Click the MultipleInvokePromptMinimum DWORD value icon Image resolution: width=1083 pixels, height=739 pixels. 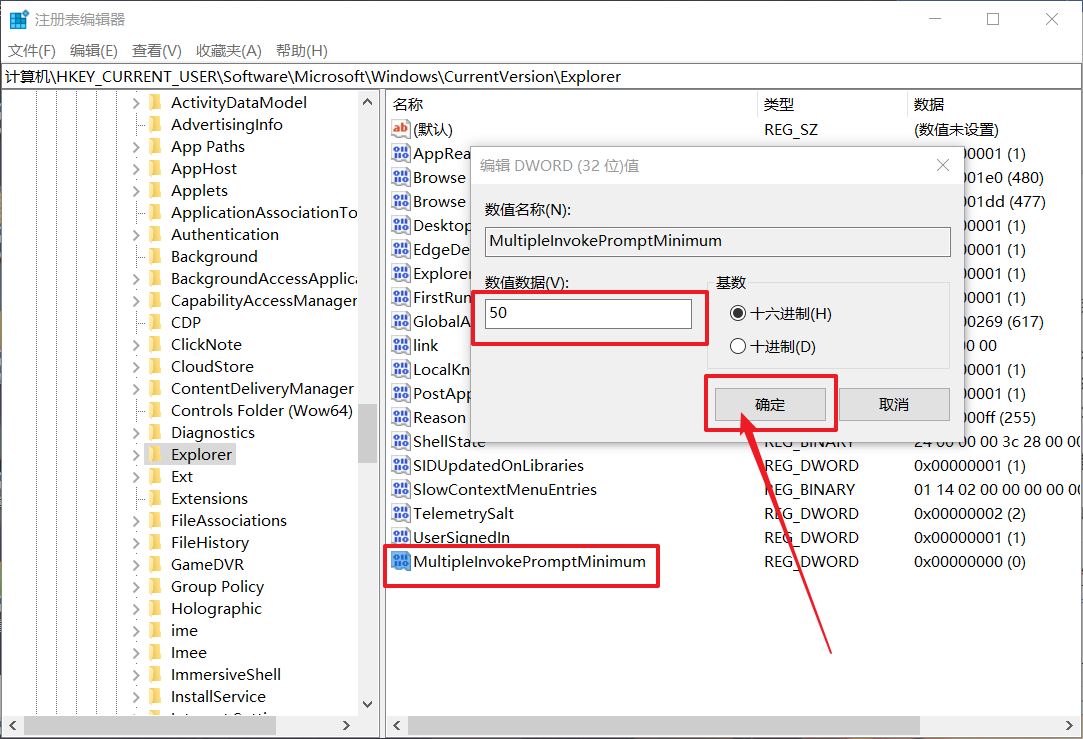(400, 562)
